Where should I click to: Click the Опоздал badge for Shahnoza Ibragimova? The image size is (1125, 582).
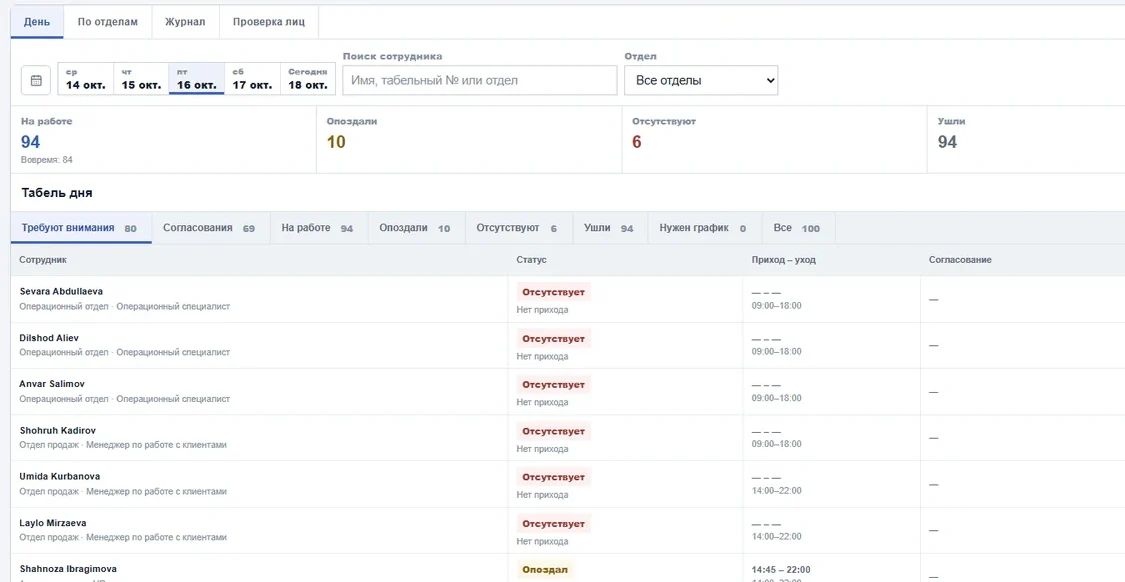tap(545, 570)
